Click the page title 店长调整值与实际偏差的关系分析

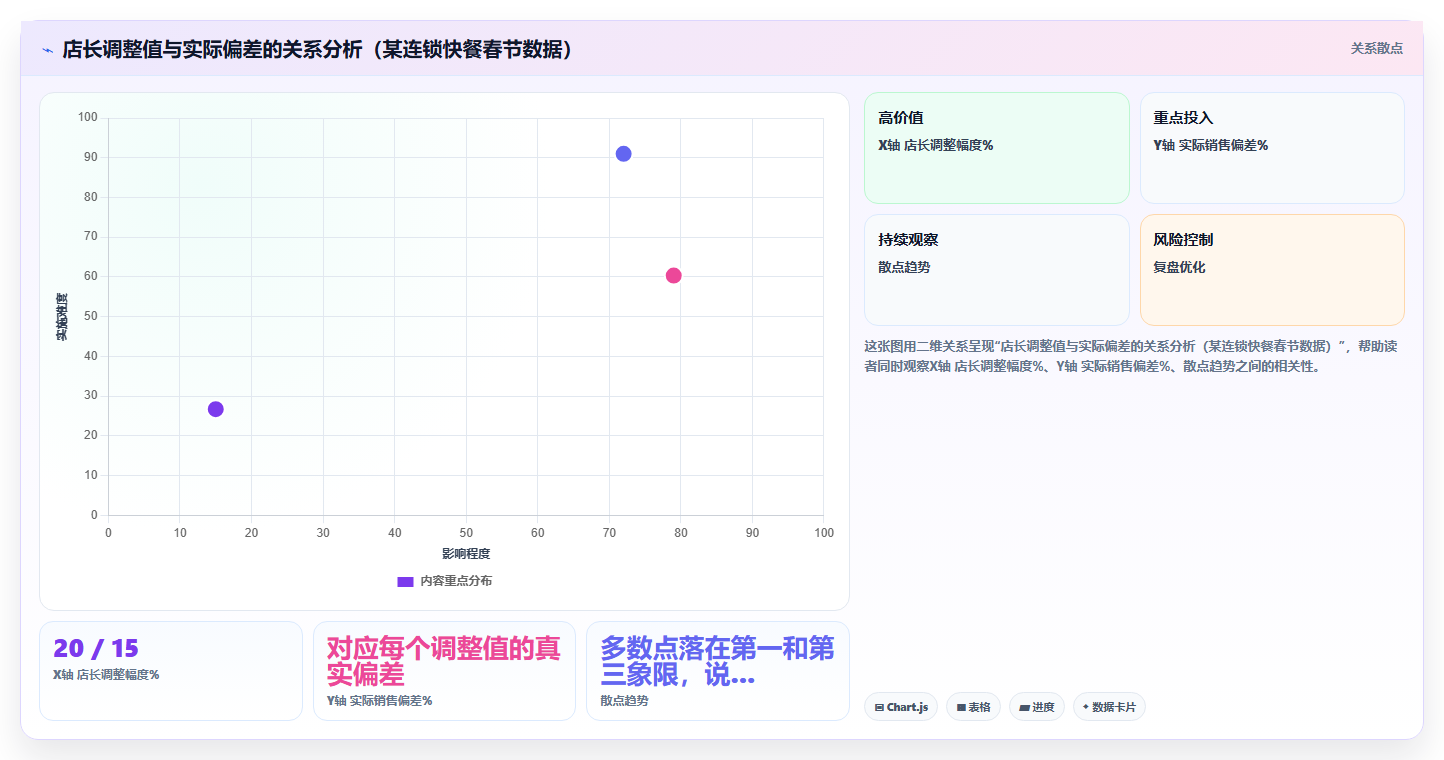click(319, 49)
